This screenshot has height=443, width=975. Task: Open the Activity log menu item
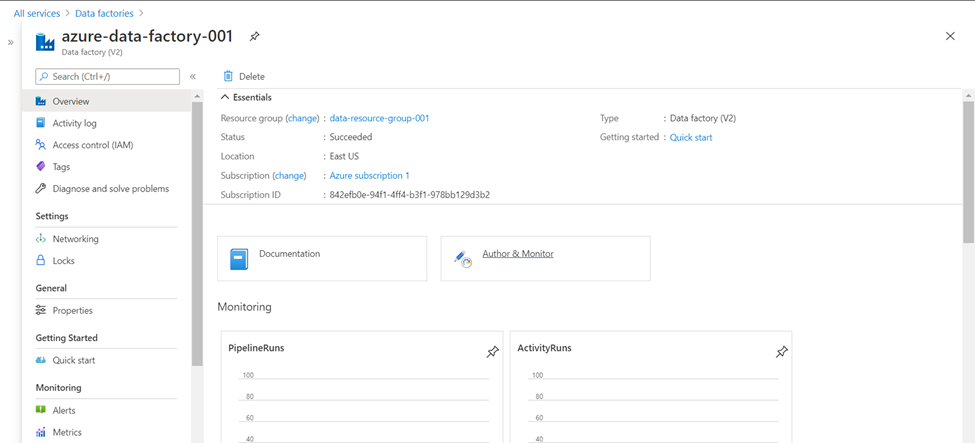coord(74,123)
